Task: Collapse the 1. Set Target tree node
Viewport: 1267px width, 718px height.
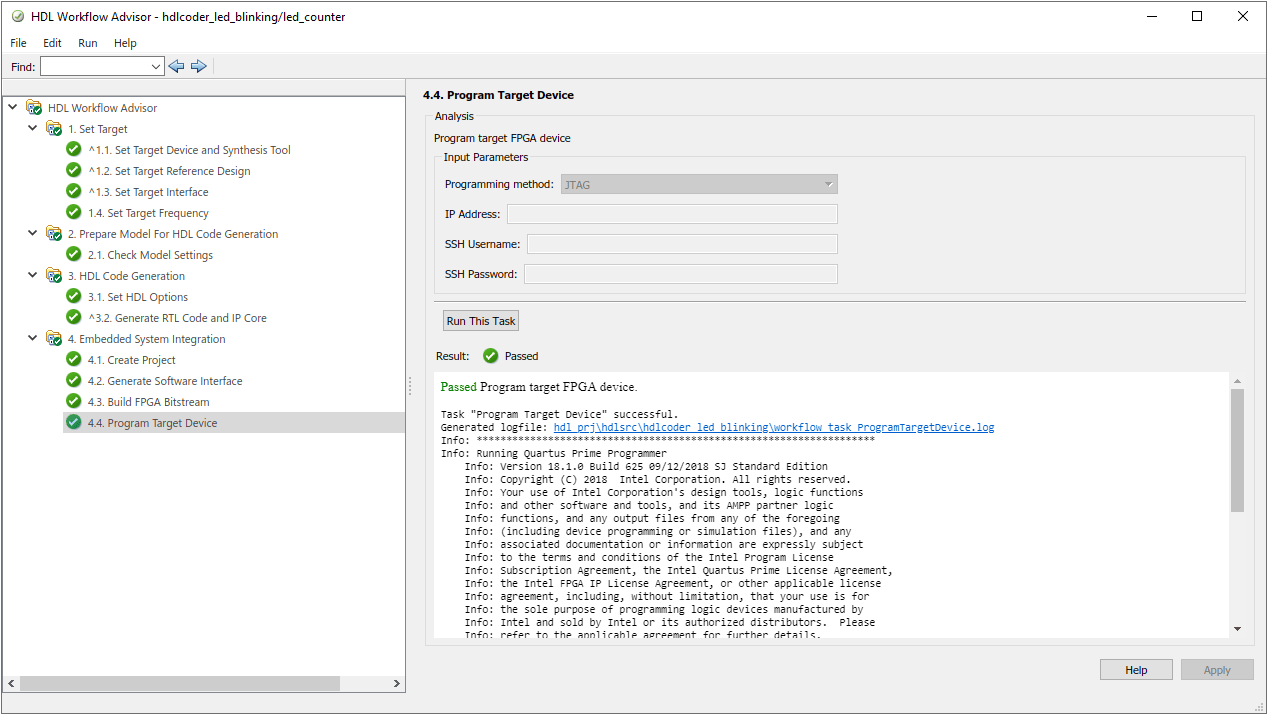Action: point(33,129)
